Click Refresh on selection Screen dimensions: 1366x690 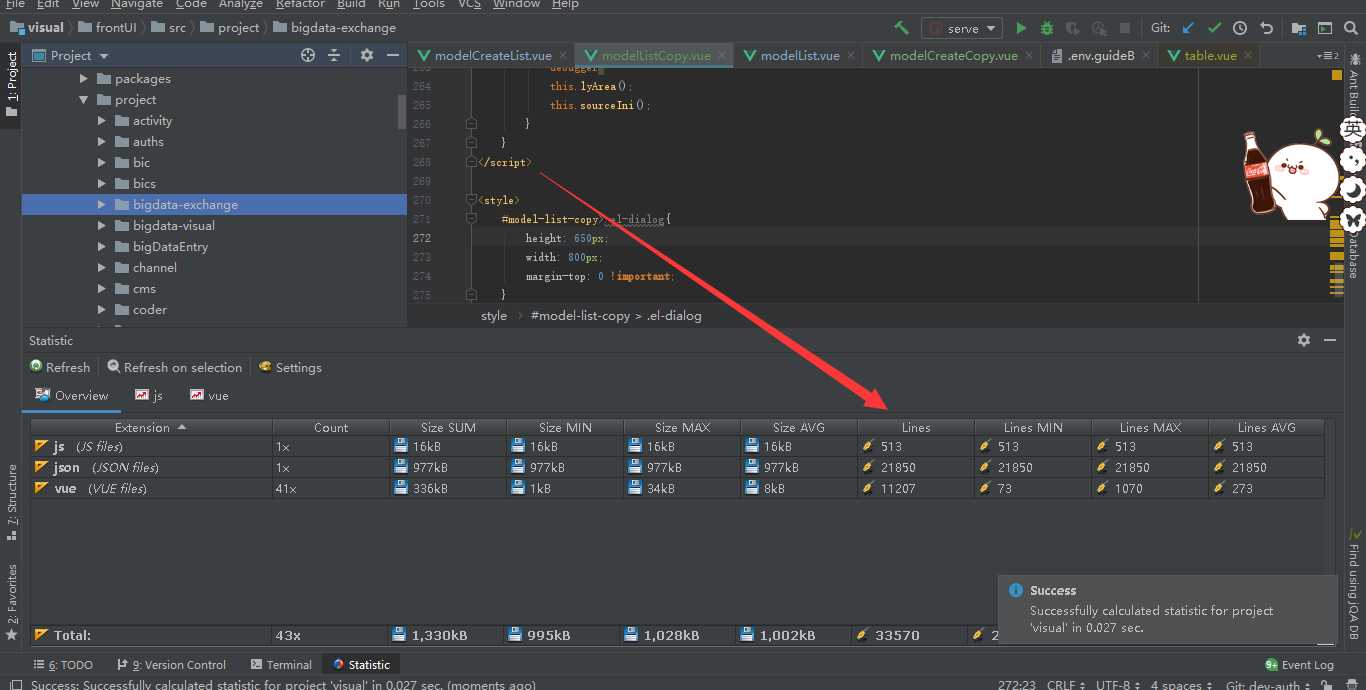pos(175,367)
